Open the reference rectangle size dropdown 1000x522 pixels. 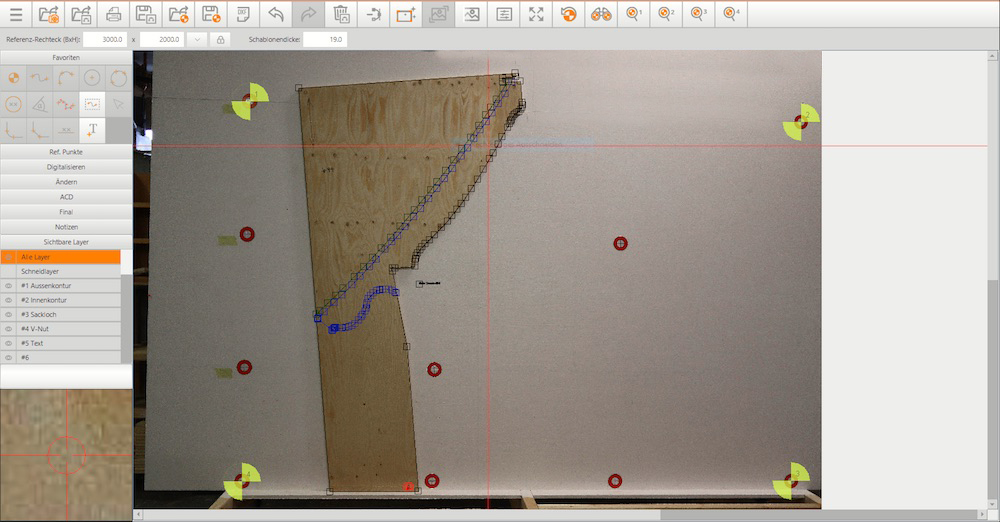point(196,39)
